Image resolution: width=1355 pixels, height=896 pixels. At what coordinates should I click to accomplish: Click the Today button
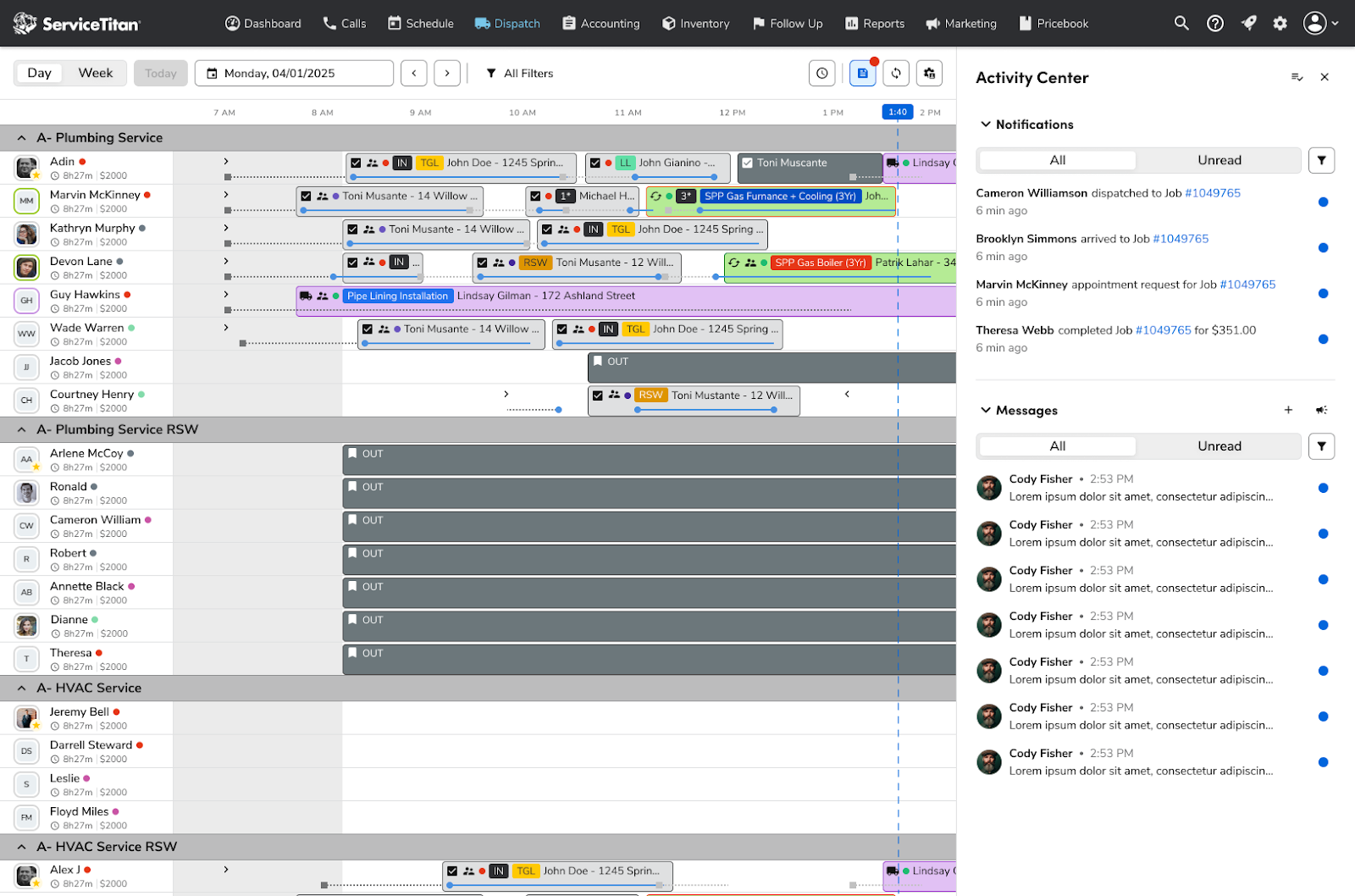point(161,74)
